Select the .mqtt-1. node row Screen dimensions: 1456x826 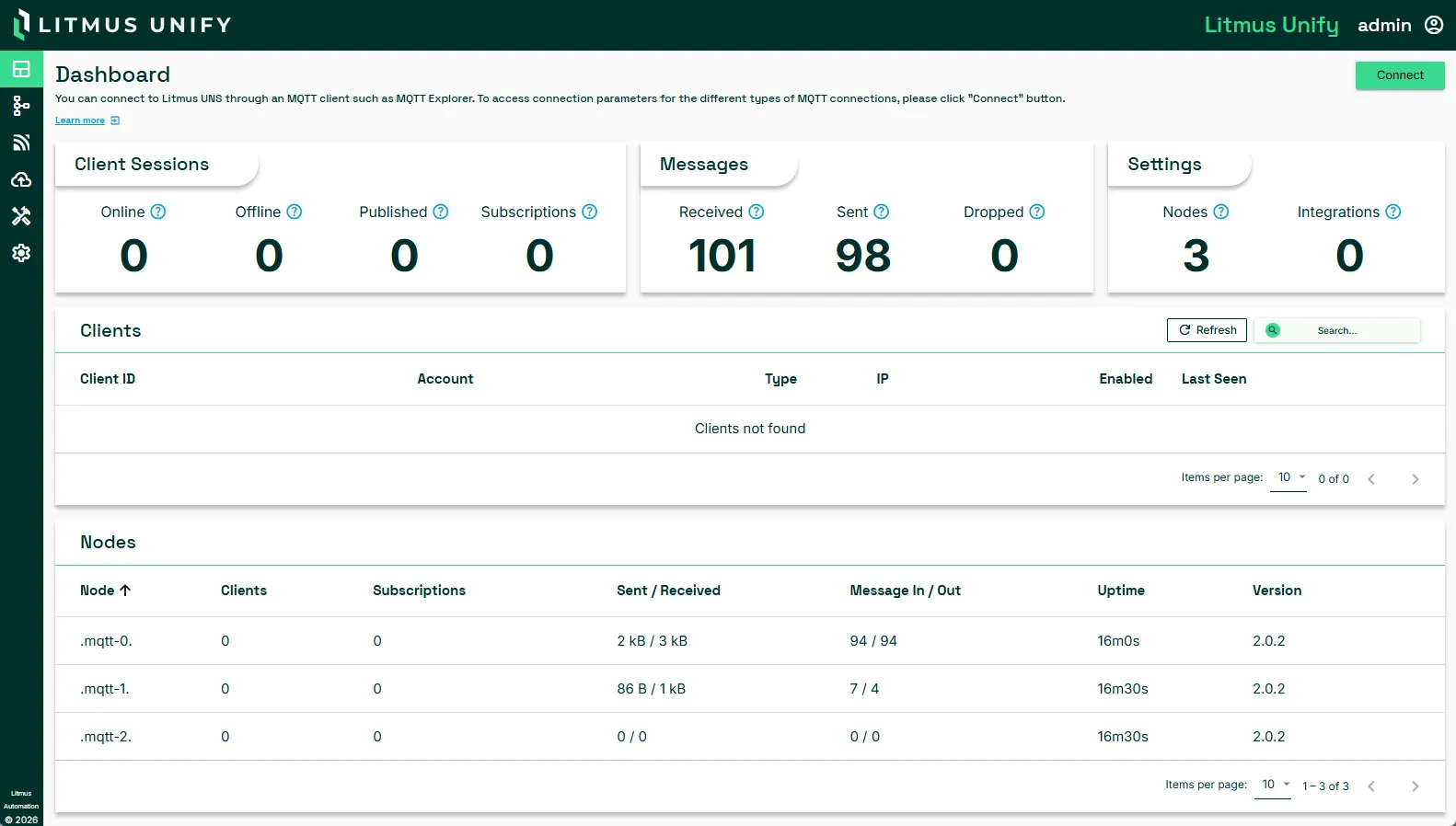pos(750,689)
